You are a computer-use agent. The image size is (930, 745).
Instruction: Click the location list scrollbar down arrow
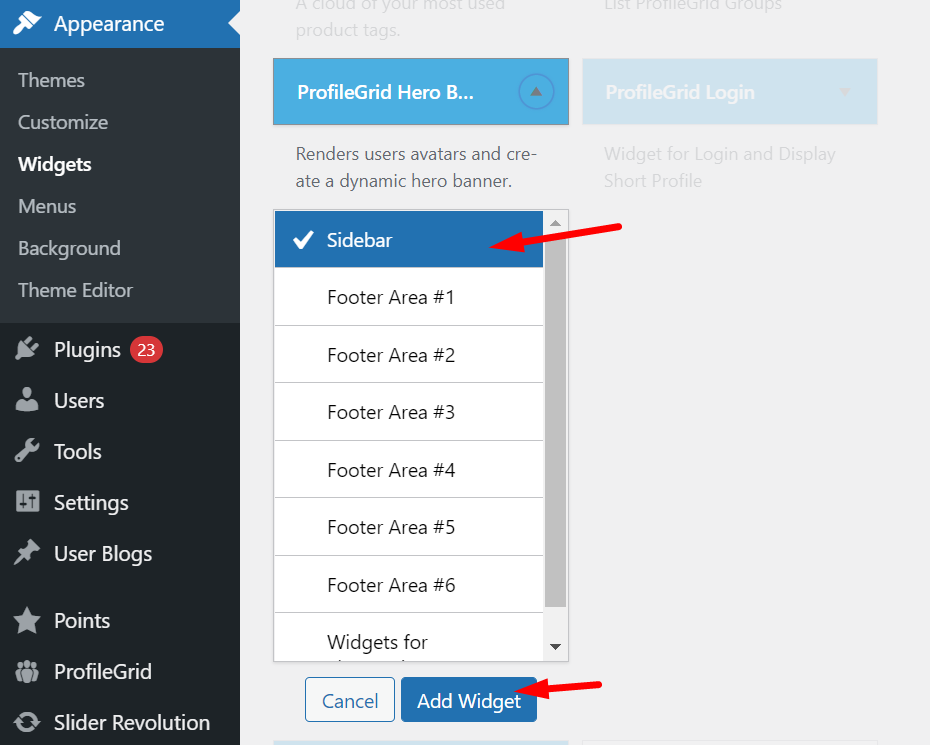556,647
